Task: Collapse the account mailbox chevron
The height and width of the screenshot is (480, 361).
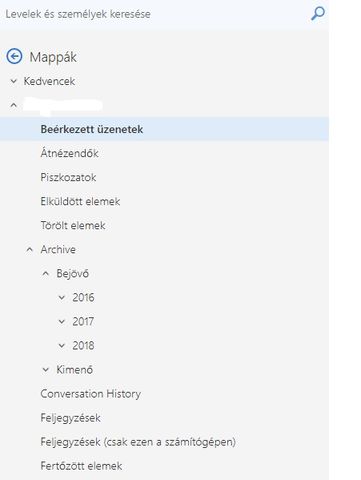Action: 14,105
